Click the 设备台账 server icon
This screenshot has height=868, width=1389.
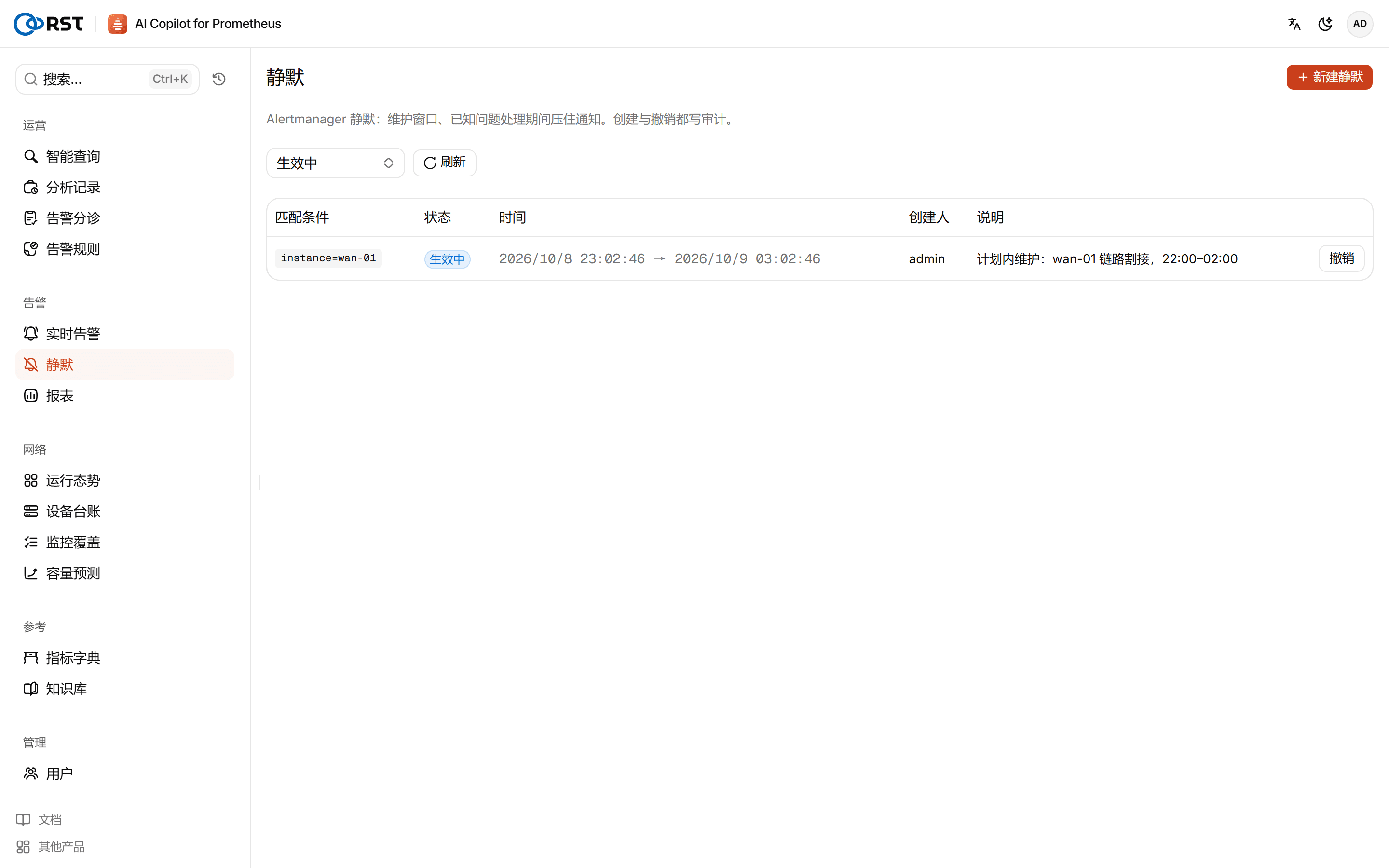tap(31, 511)
